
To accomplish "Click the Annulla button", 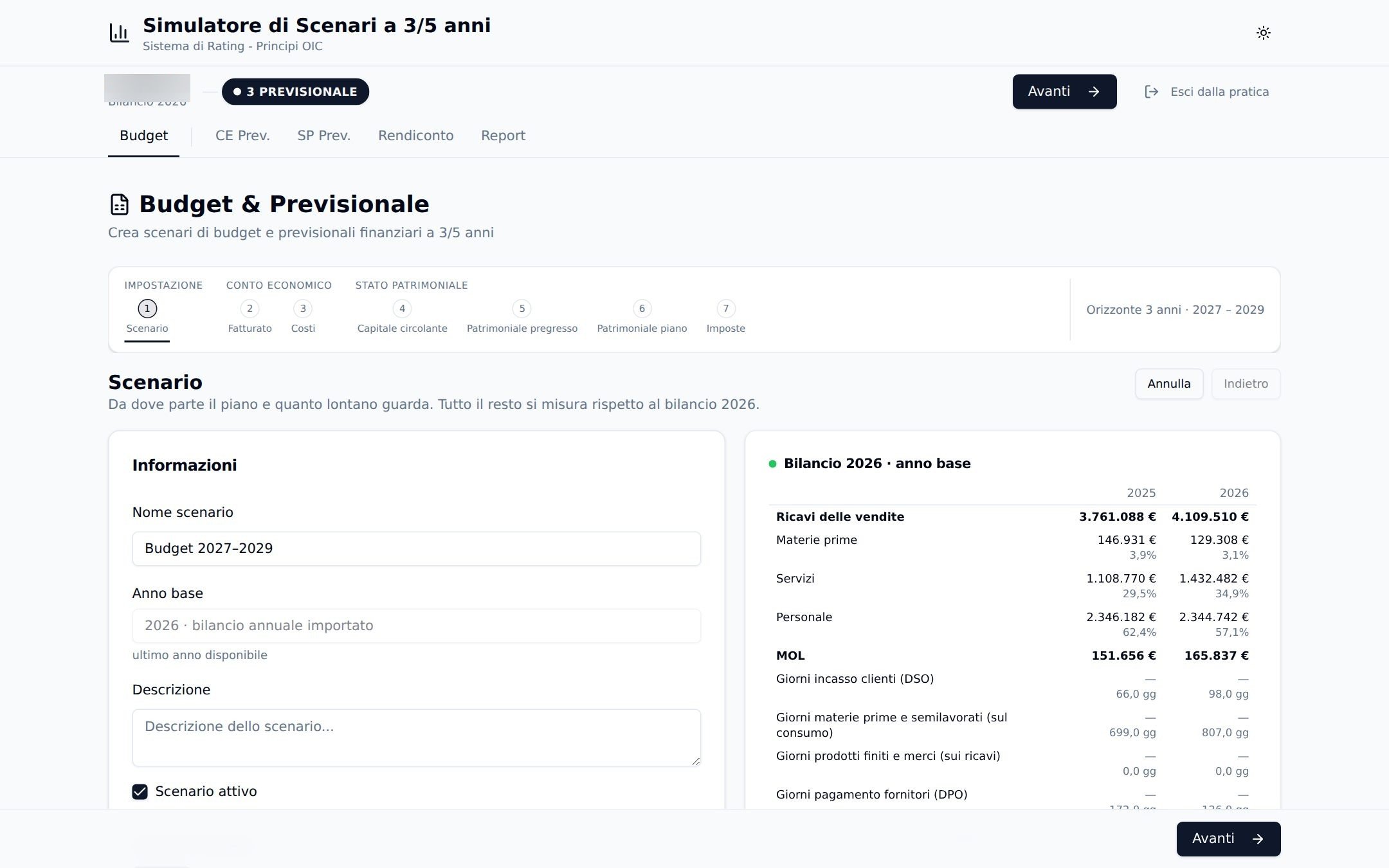I will pyautogui.click(x=1168, y=384).
